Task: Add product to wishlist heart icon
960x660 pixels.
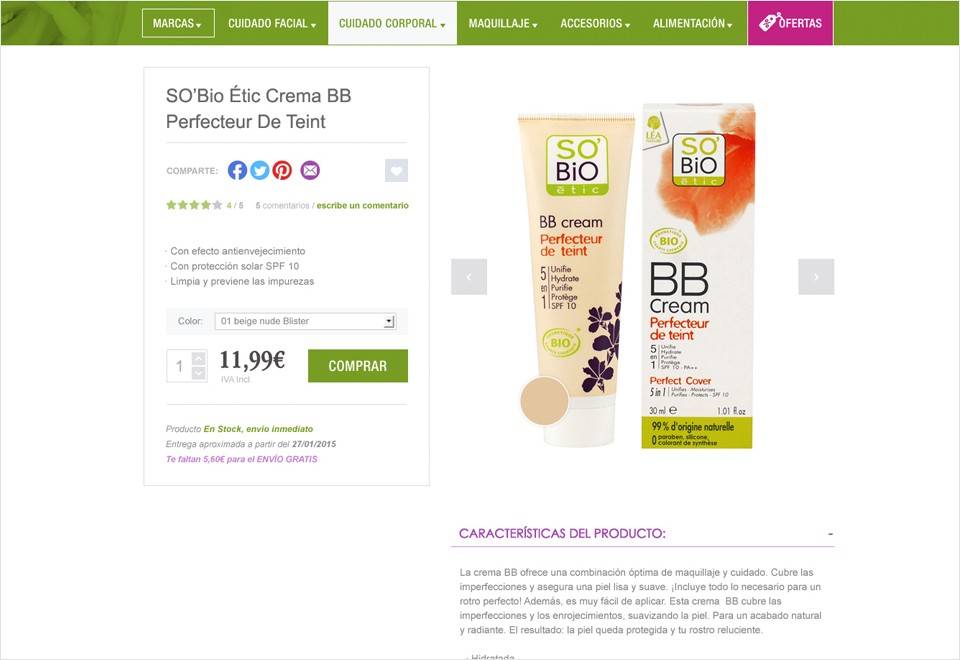Action: 396,170
